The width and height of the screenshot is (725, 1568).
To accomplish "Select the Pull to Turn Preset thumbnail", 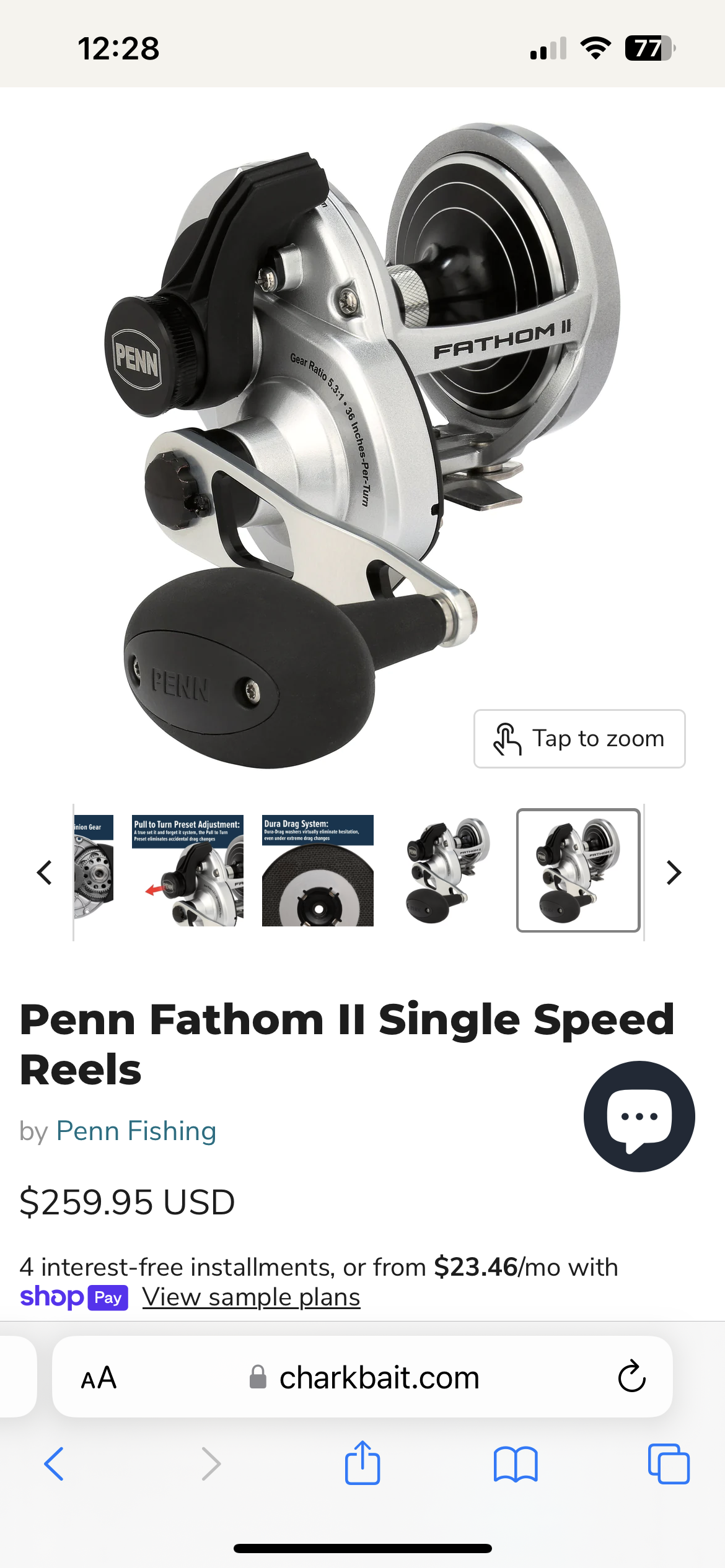I will (188, 871).
